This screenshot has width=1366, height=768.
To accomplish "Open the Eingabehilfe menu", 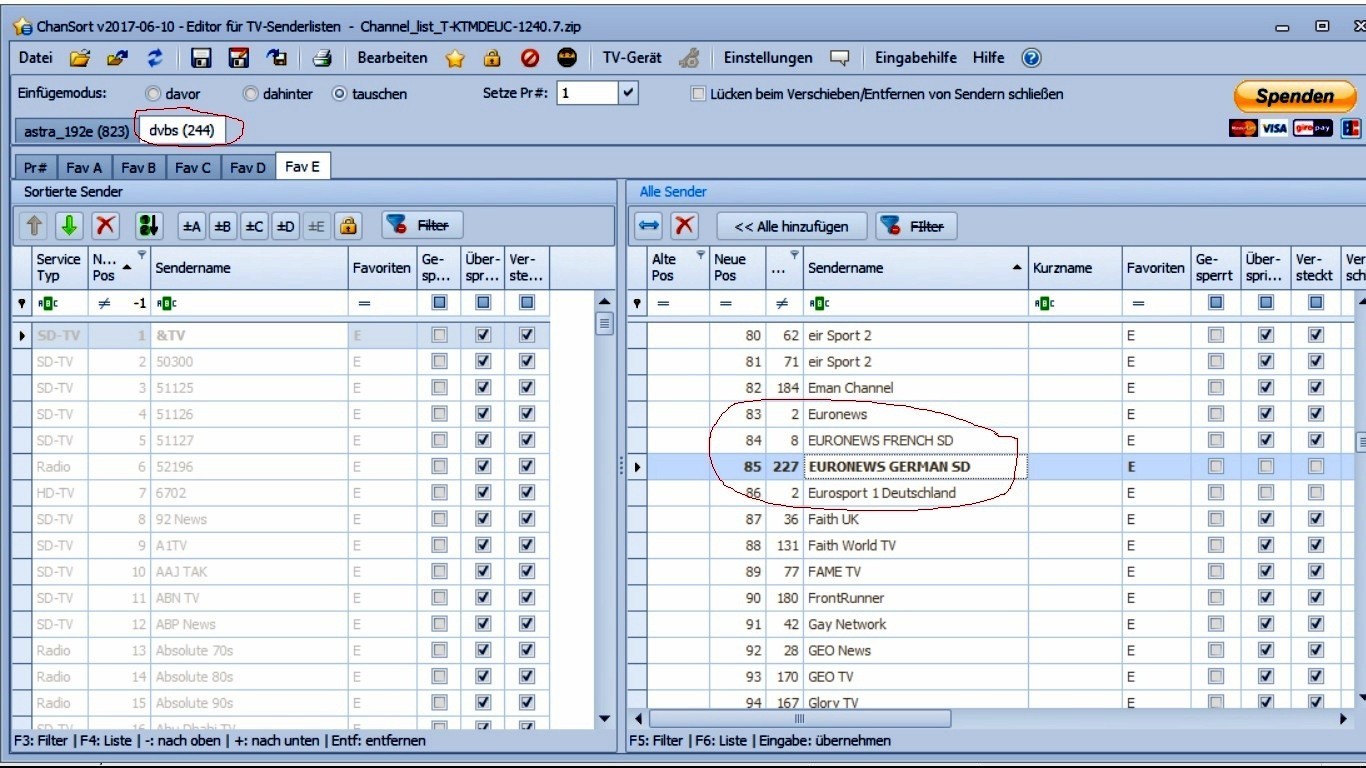I will (x=916, y=58).
